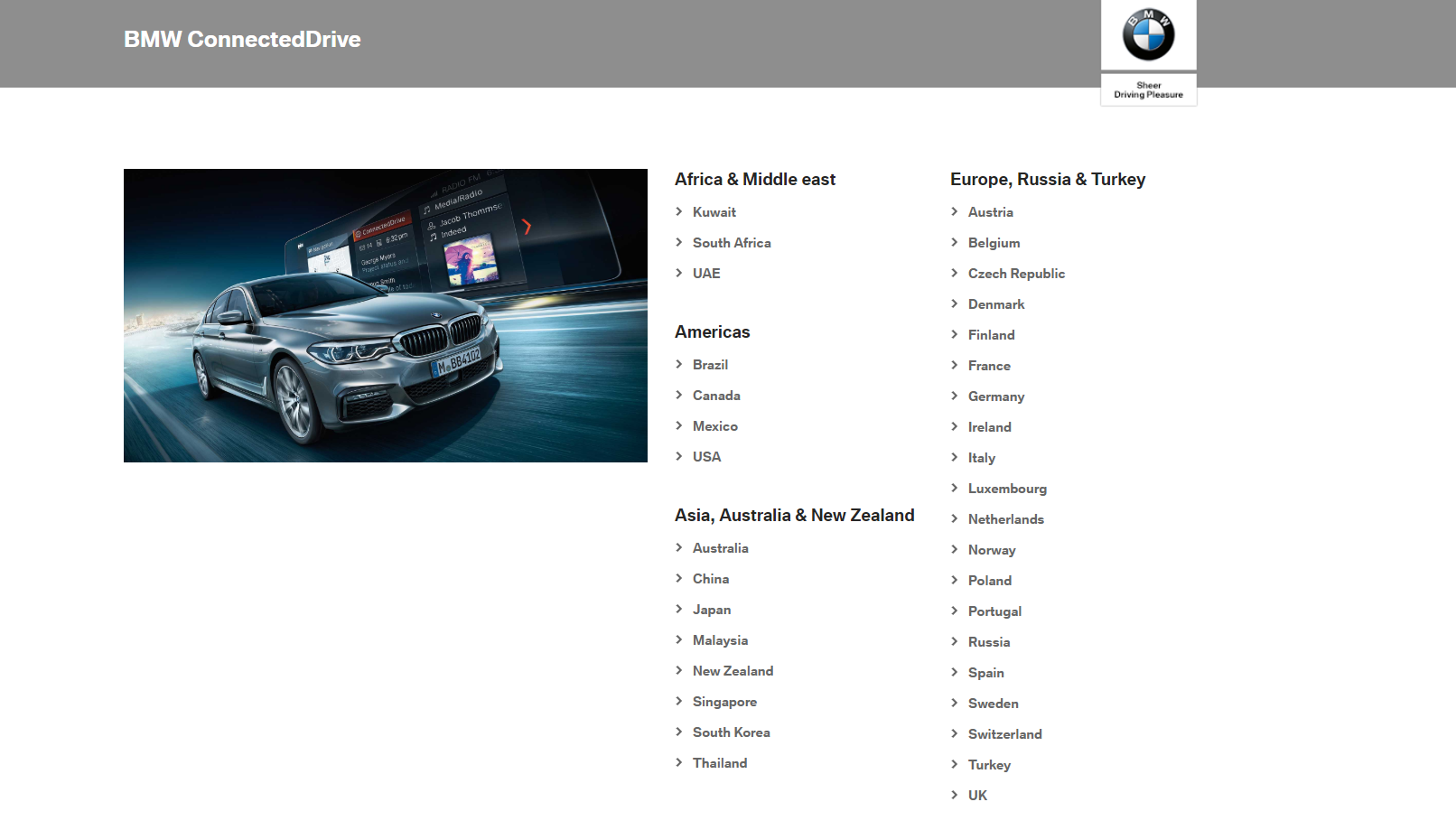Click the chevron arrow beside Italy
This screenshot has width=1456, height=830.
[x=955, y=457]
